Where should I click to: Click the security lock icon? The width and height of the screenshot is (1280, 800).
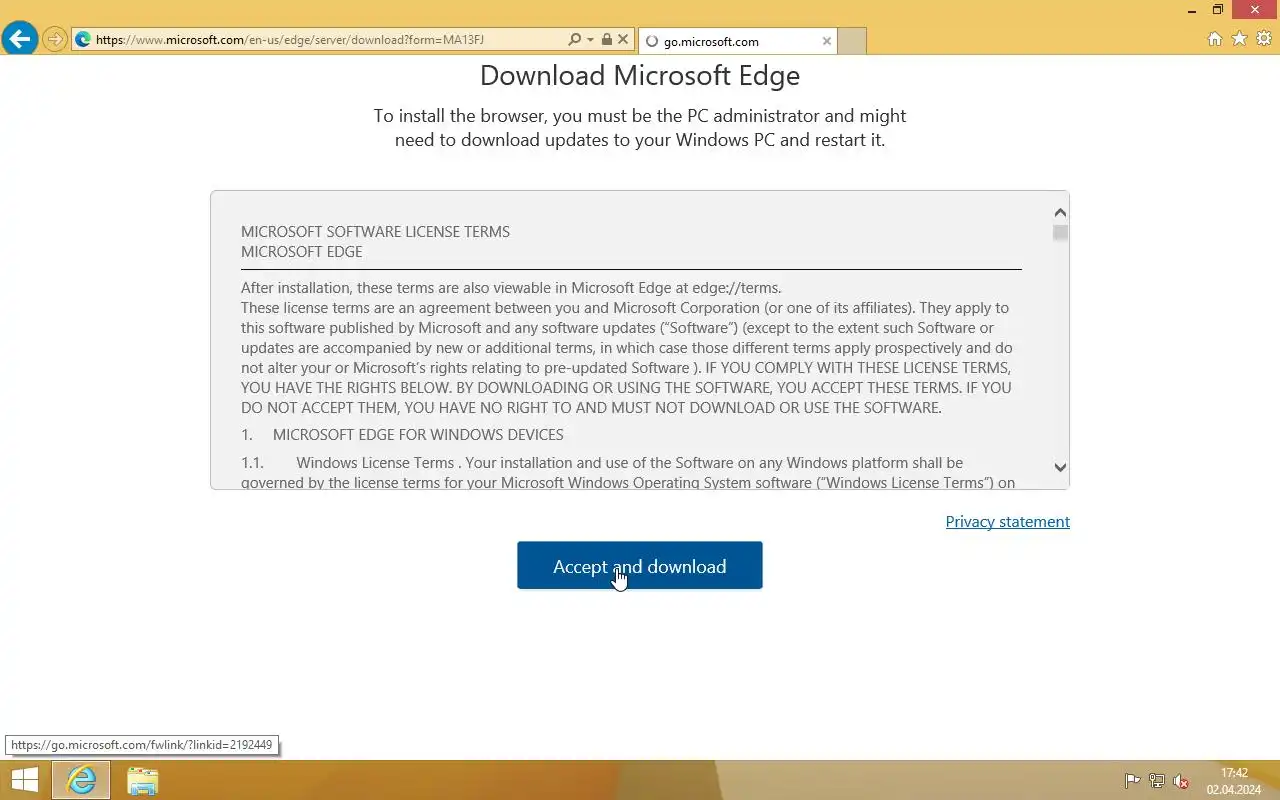(606, 40)
